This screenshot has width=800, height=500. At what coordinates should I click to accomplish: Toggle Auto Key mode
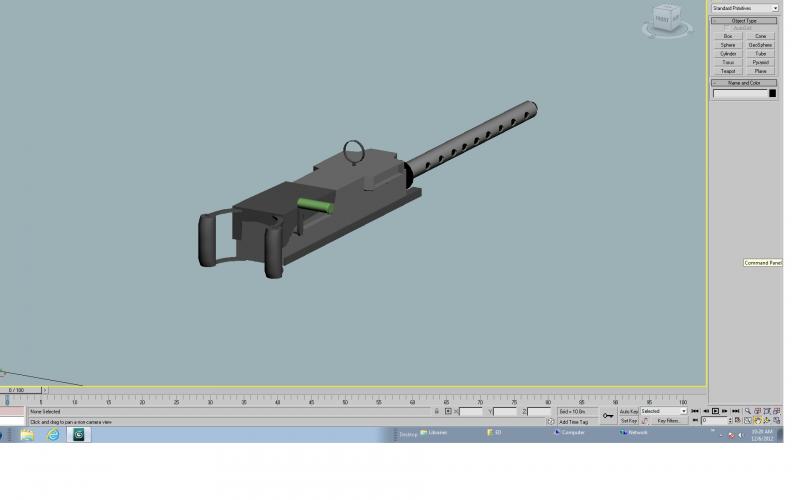tap(629, 411)
